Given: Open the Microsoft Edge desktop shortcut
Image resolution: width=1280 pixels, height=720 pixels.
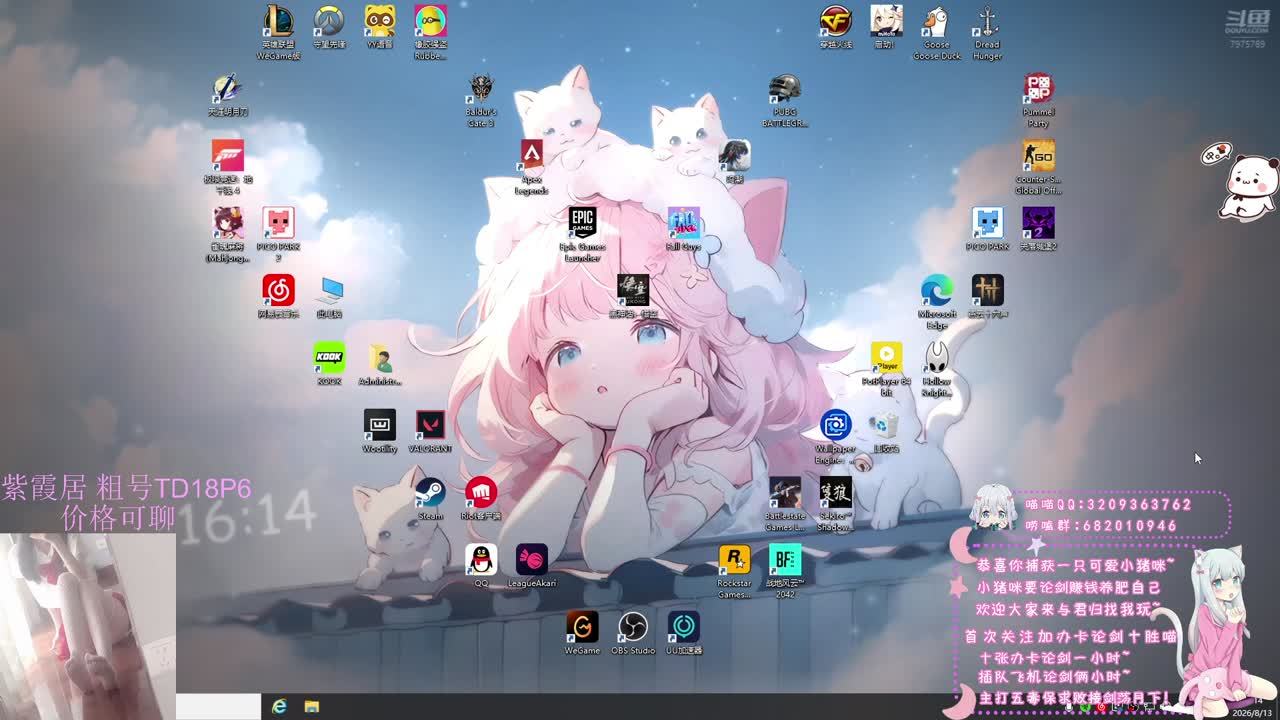Looking at the screenshot, I should tap(937, 290).
